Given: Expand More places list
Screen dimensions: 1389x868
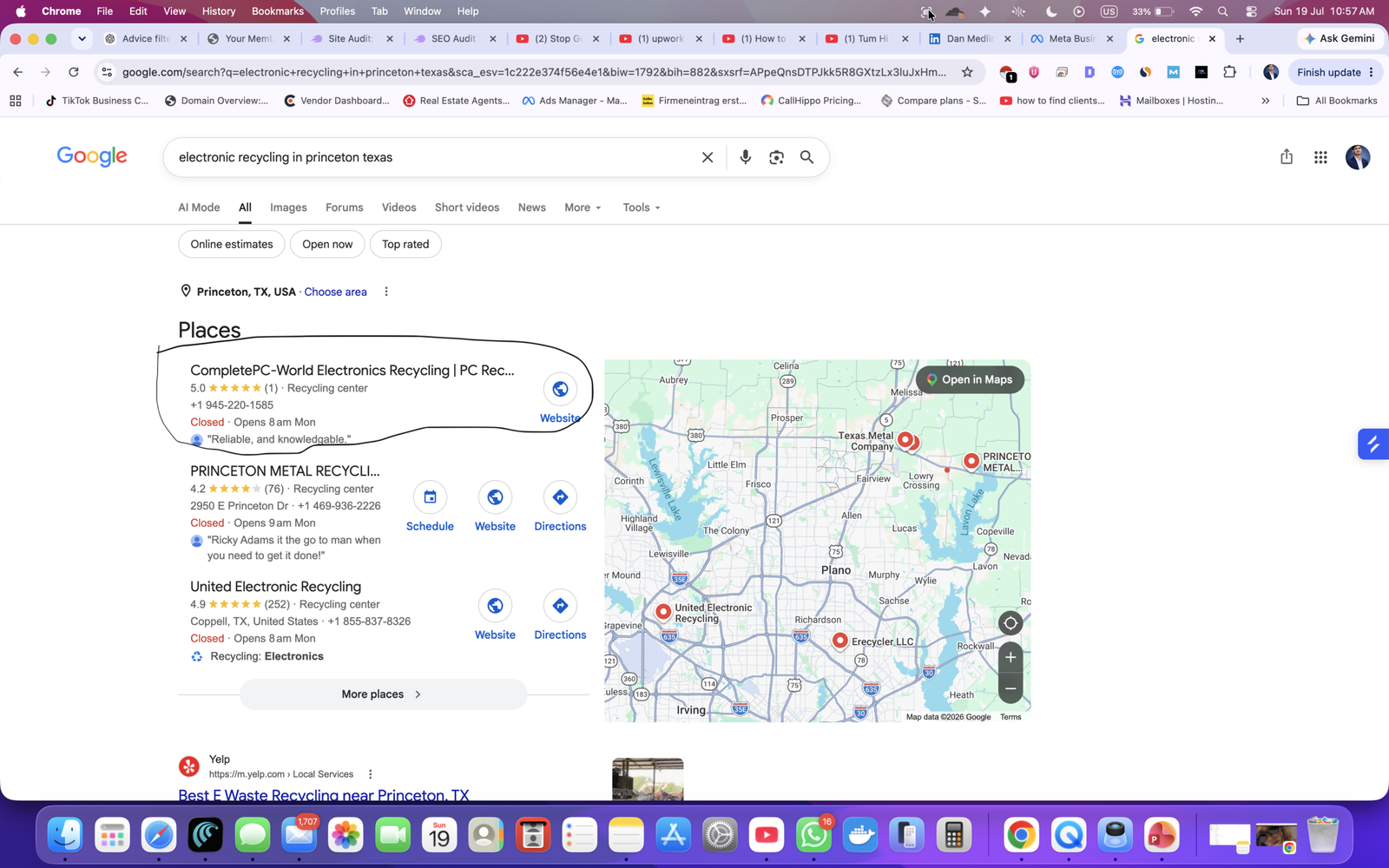Looking at the screenshot, I should click(x=383, y=694).
